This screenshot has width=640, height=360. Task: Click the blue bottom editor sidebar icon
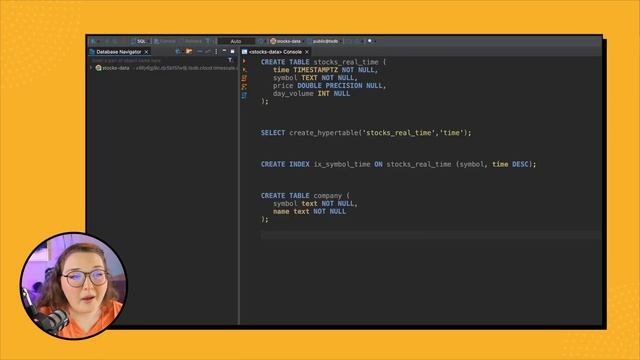[244, 96]
